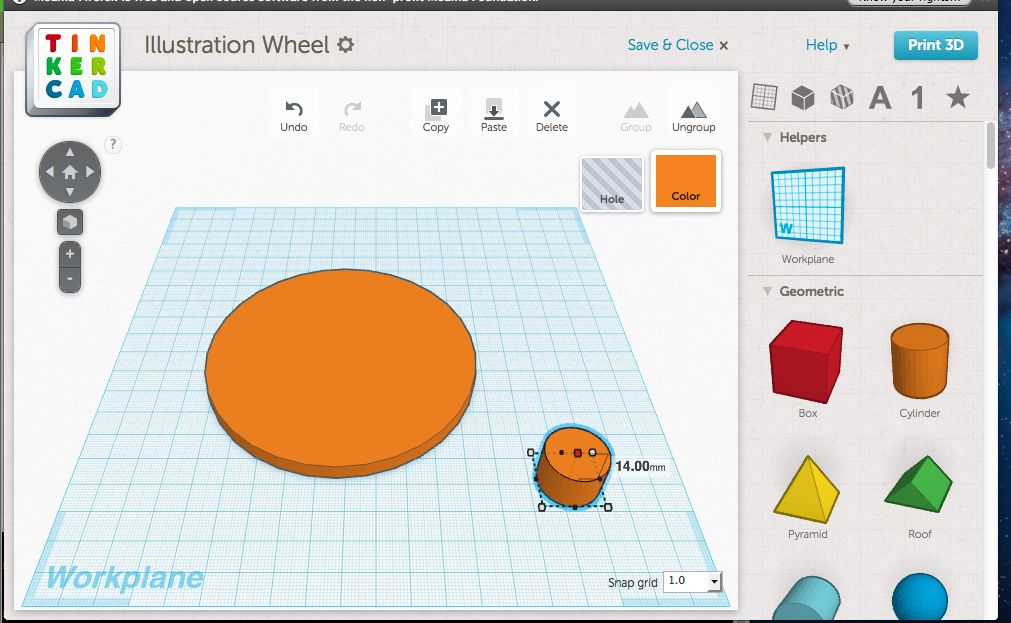Rotate view down with bottom arrow
This screenshot has height=623, width=1011.
coord(70,192)
